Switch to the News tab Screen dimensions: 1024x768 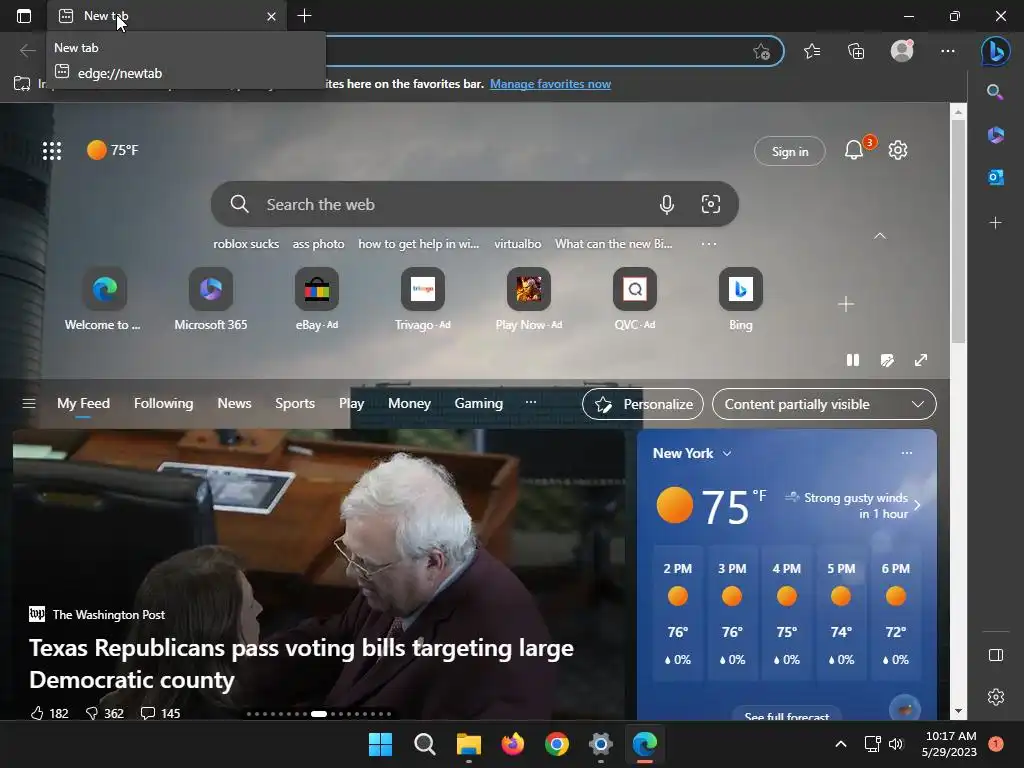point(234,404)
